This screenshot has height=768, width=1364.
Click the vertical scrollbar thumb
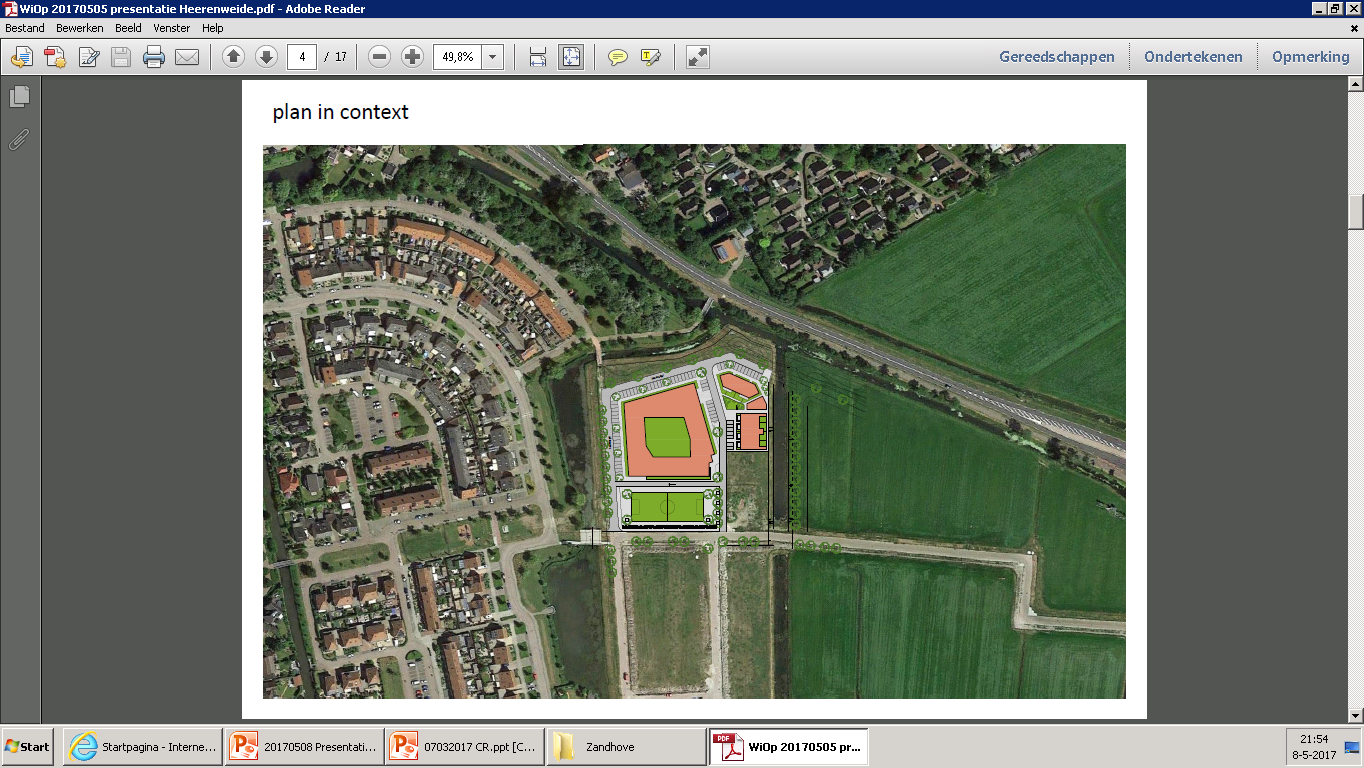pyautogui.click(x=1356, y=212)
